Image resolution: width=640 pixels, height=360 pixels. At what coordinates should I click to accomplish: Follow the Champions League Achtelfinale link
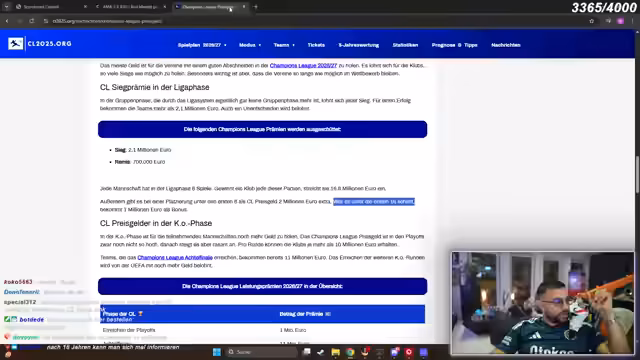(x=175, y=258)
